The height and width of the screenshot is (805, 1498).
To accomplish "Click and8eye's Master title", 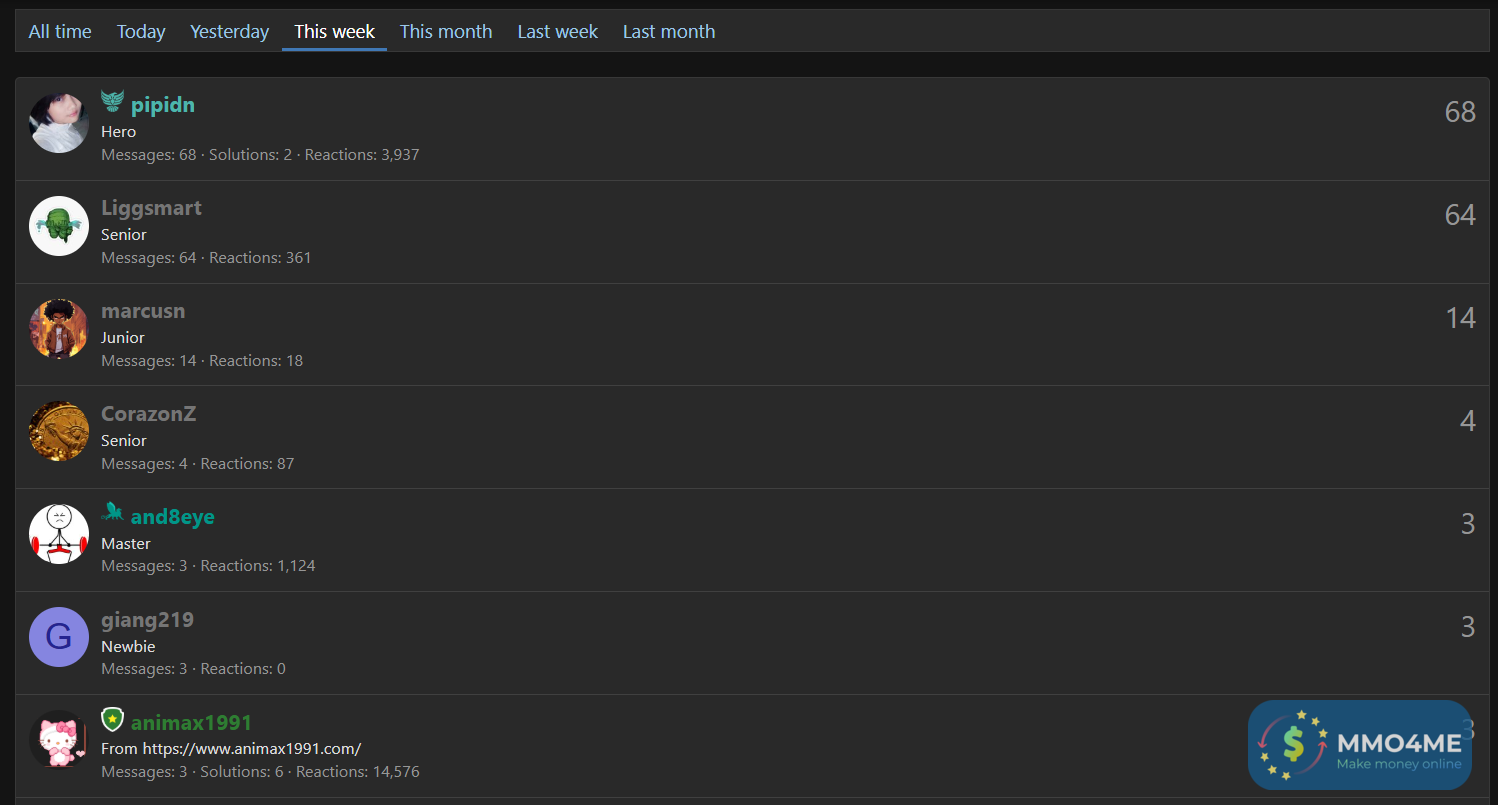I will [126, 544].
